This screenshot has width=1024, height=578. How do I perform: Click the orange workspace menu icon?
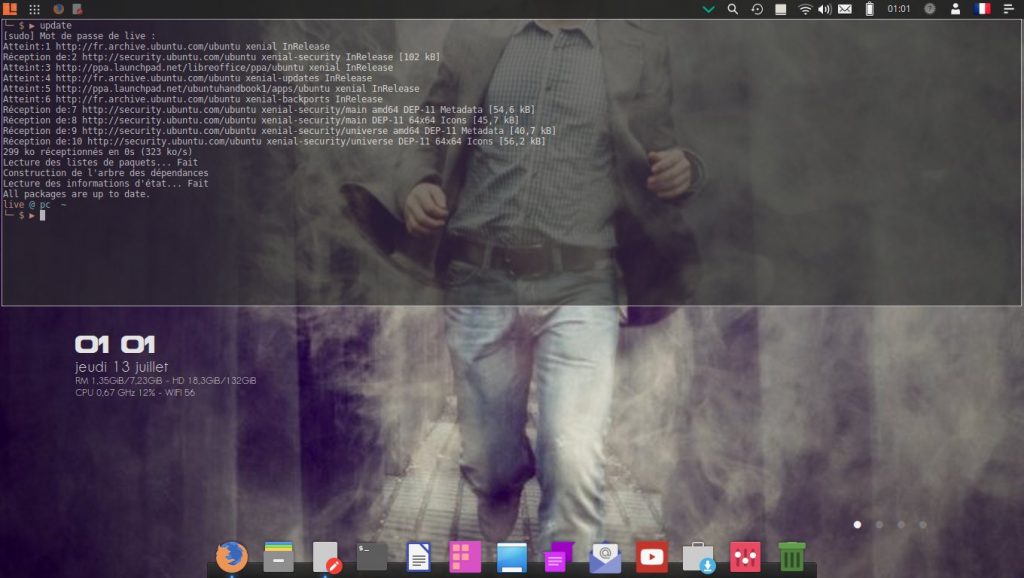click(11, 9)
